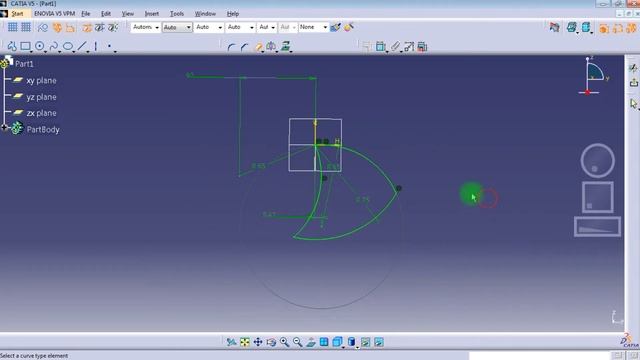Viewport: 640px width, 360px height.
Task: Select the Profile sketch tool
Action: [12, 47]
